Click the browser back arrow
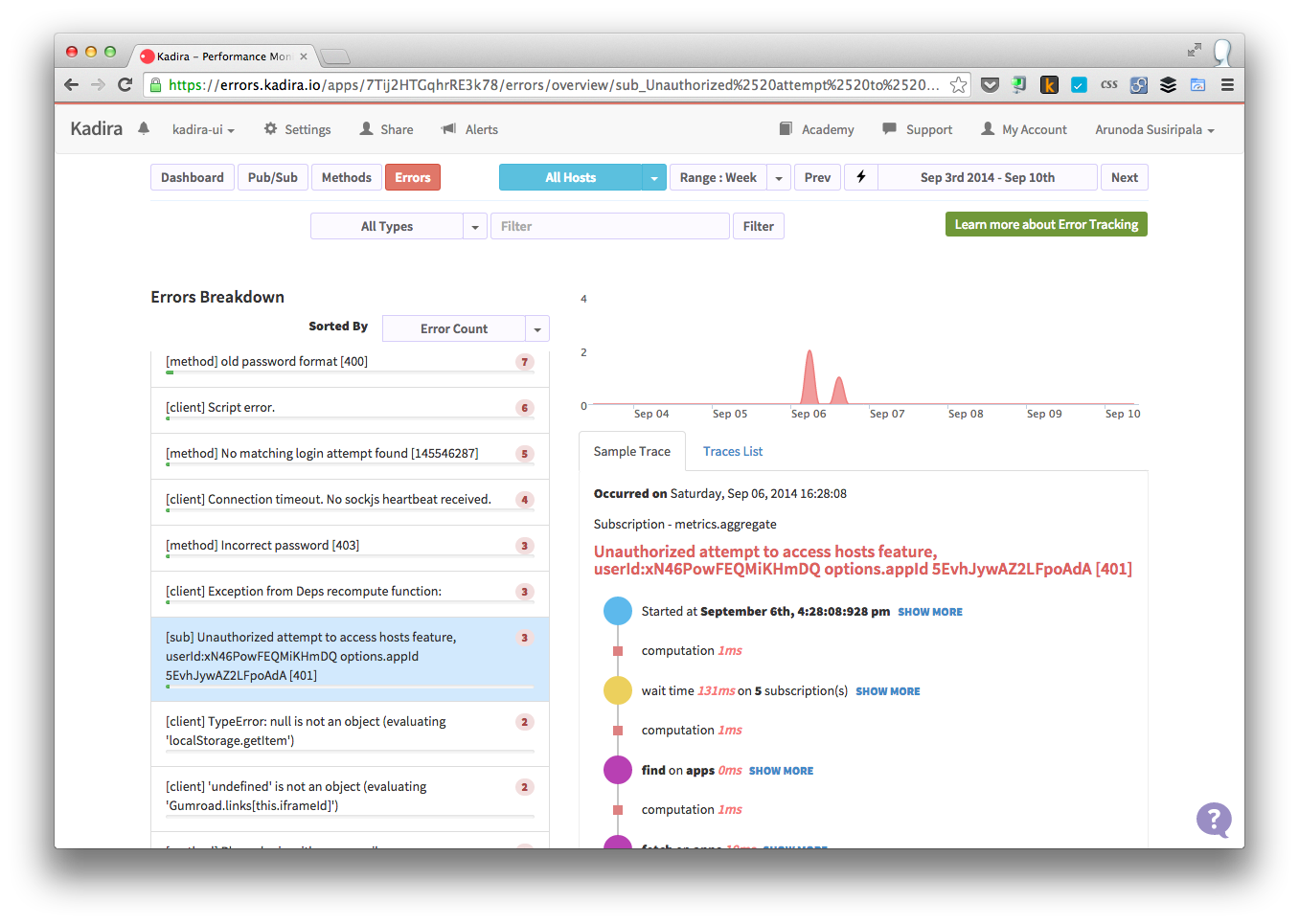The width and height of the screenshot is (1299, 924). 71,84
